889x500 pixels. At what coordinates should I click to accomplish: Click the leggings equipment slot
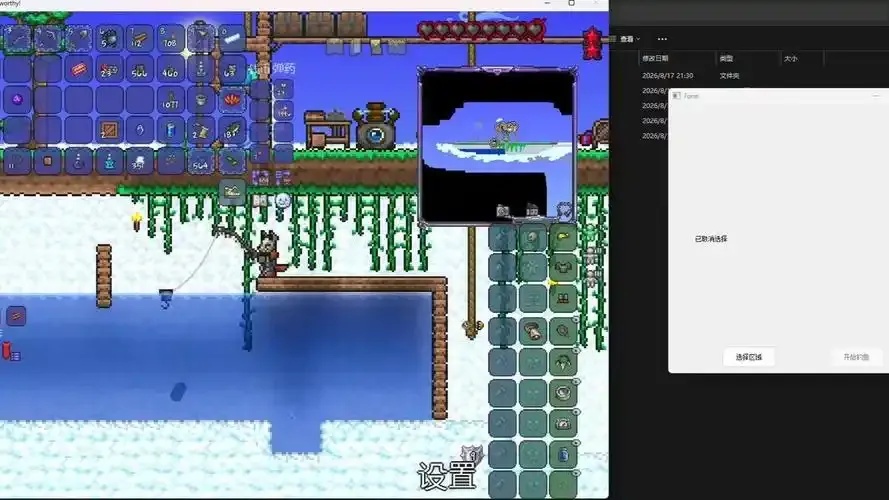tap(563, 298)
